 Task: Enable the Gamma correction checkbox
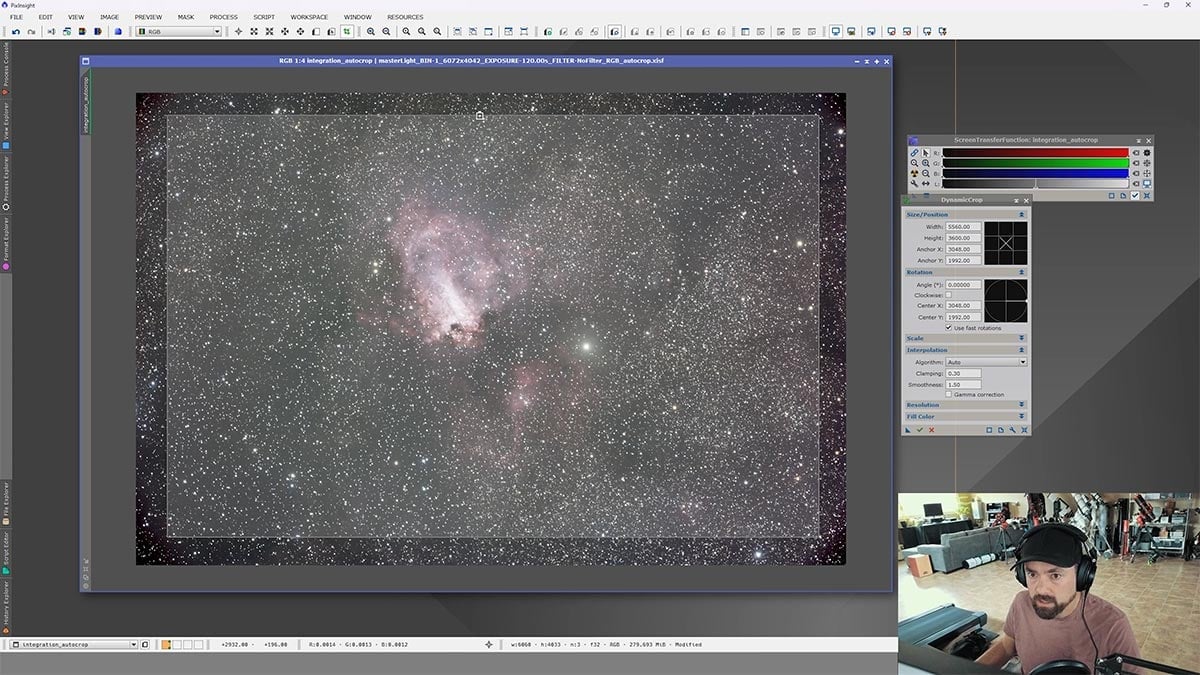point(949,394)
